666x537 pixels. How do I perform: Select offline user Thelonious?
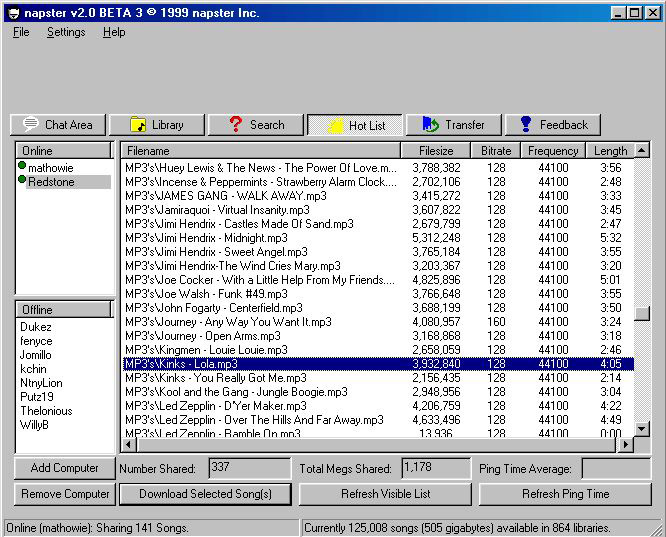46,411
